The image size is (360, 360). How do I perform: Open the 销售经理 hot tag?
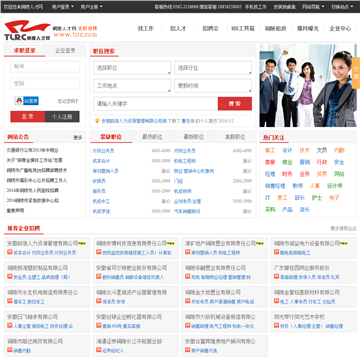click(x=275, y=186)
